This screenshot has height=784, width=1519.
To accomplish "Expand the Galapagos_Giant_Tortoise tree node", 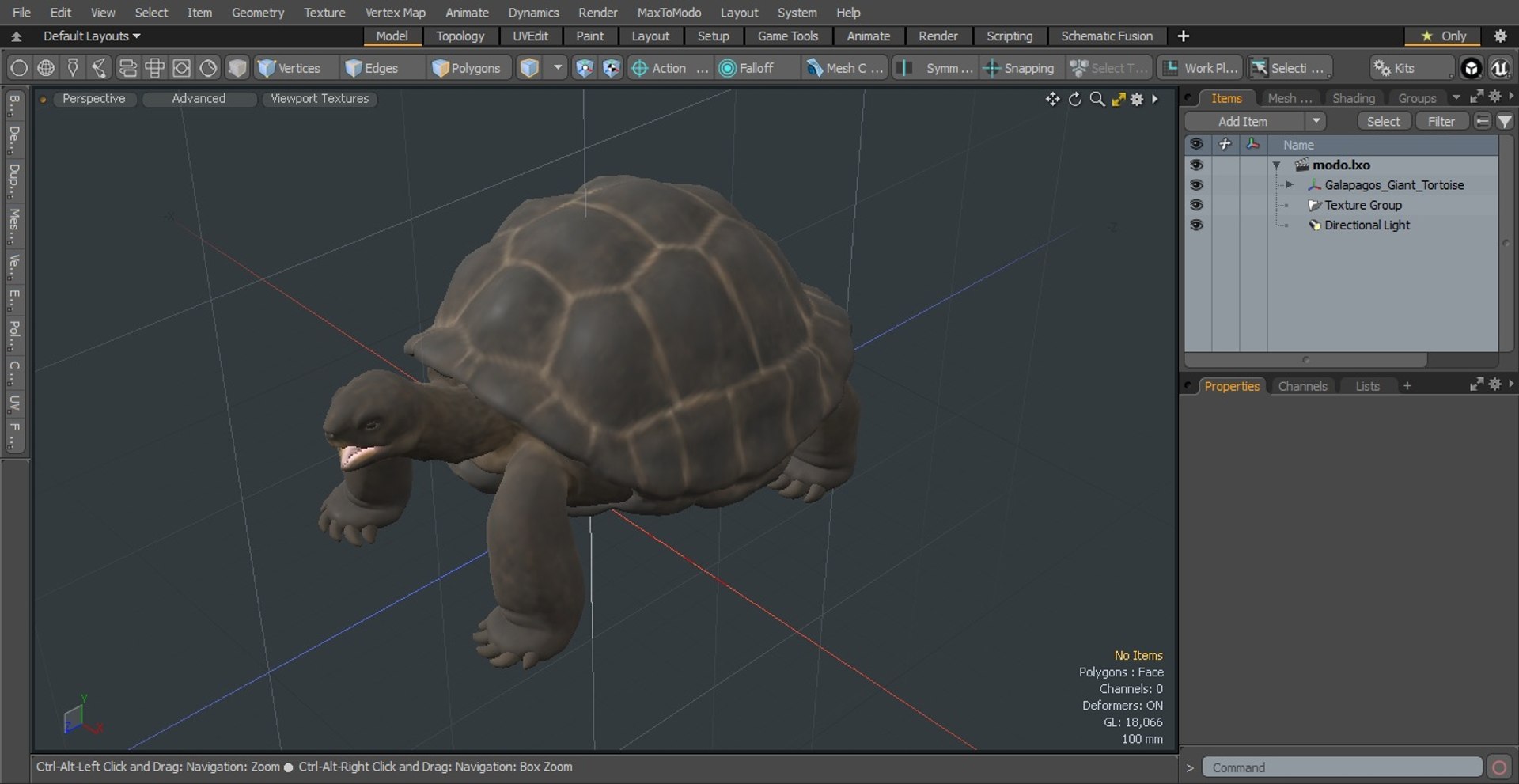I will pyautogui.click(x=1290, y=184).
